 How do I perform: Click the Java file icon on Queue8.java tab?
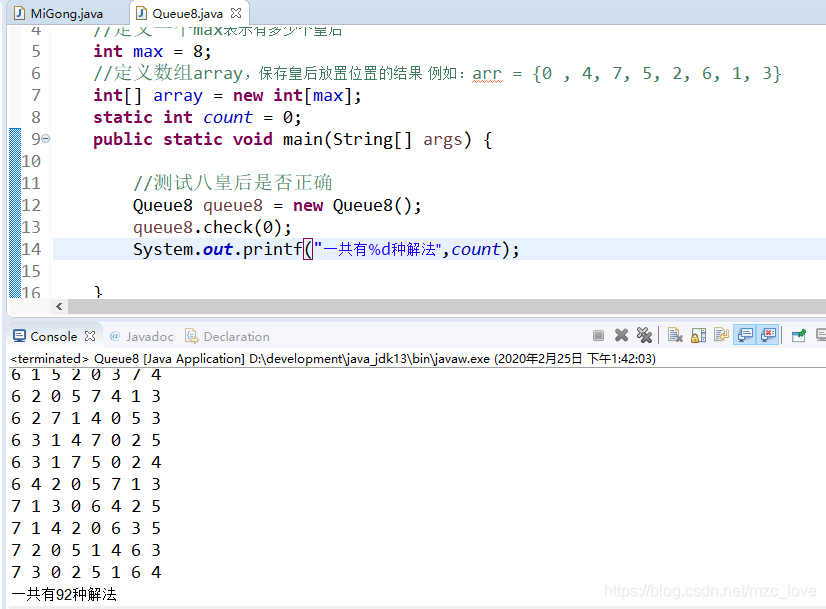pyautogui.click(x=141, y=13)
